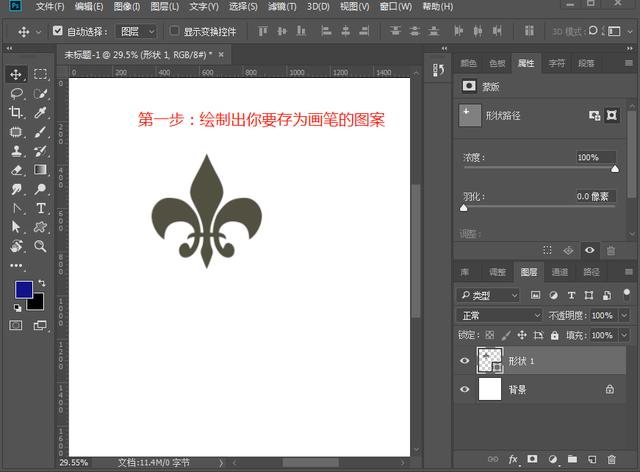
Task: Toggle pixel layer filter
Action: point(535,295)
